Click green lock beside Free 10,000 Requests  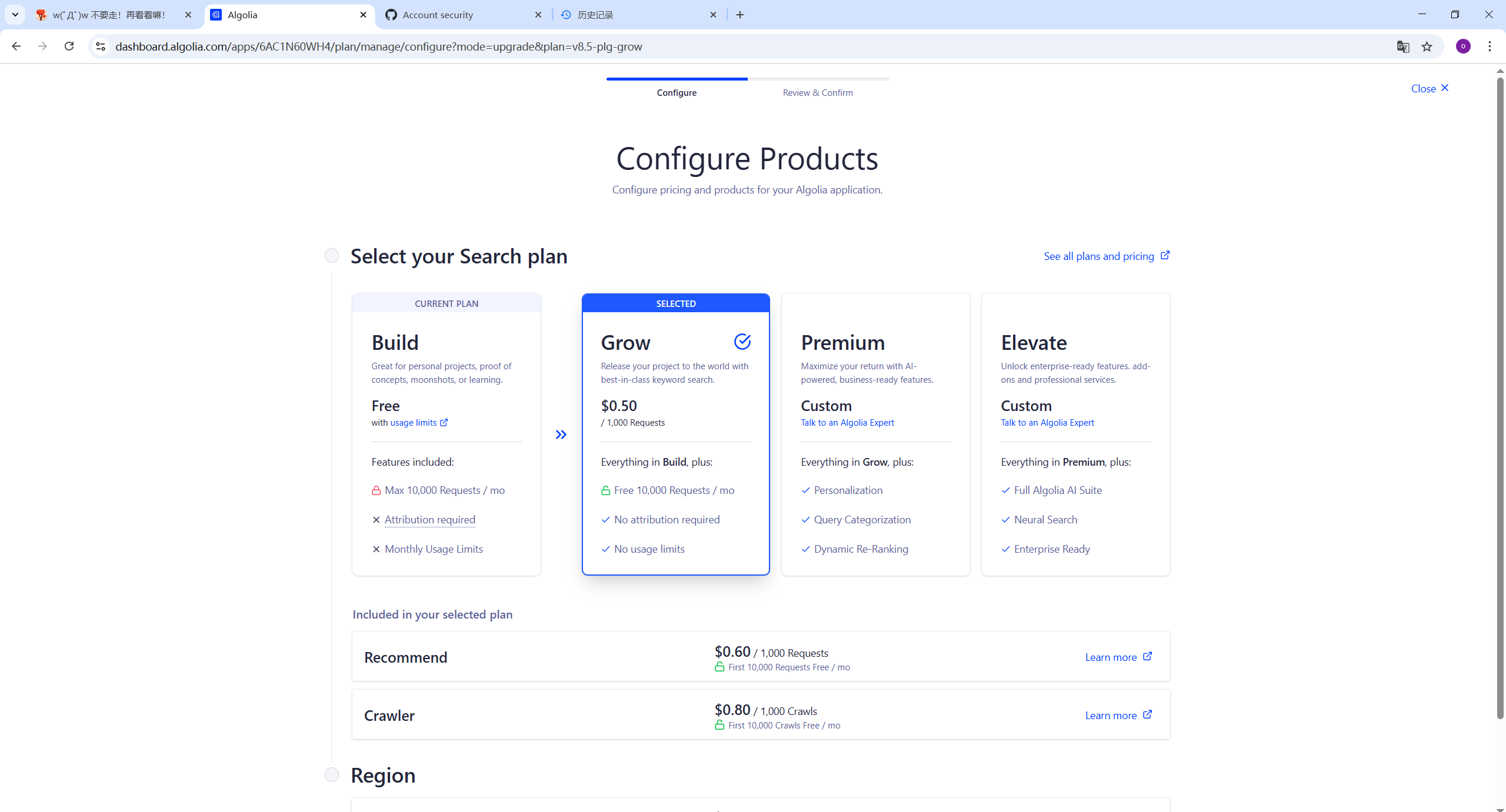[x=606, y=490]
